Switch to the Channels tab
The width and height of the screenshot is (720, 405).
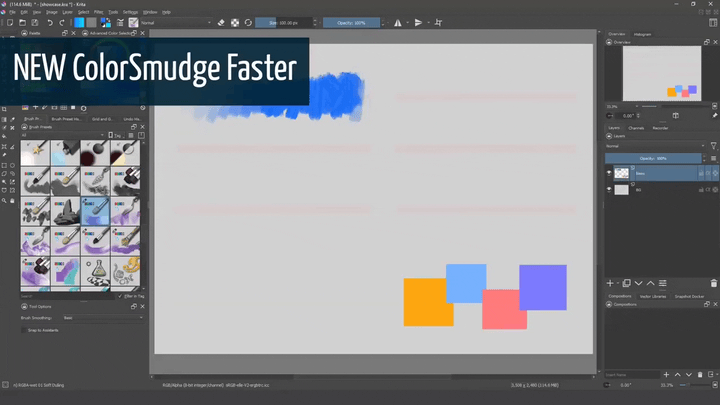point(636,128)
